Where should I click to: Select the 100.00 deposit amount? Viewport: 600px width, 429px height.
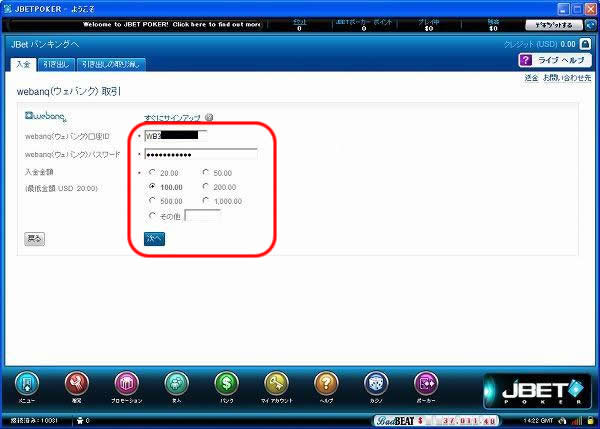point(152,187)
